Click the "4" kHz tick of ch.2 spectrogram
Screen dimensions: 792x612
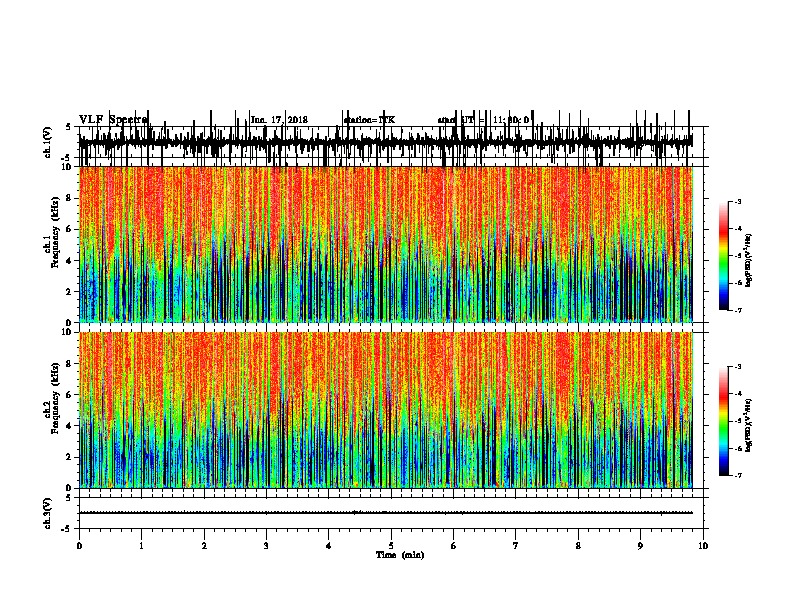69,426
